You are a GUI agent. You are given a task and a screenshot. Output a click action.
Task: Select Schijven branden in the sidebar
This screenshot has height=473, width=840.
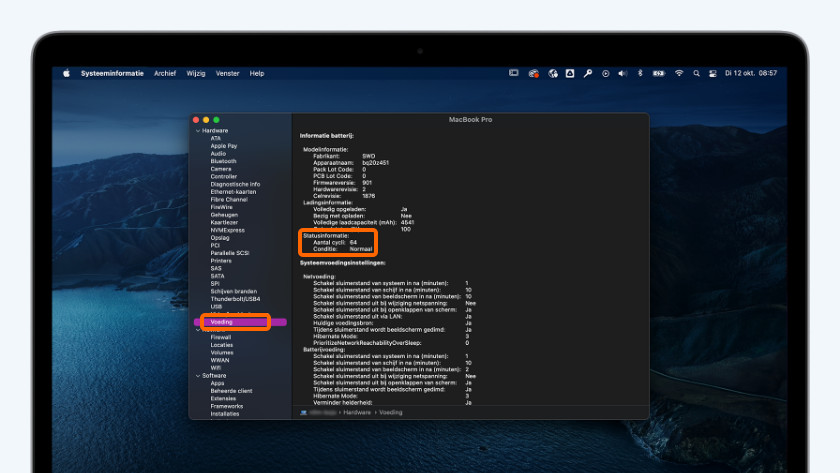(x=234, y=291)
